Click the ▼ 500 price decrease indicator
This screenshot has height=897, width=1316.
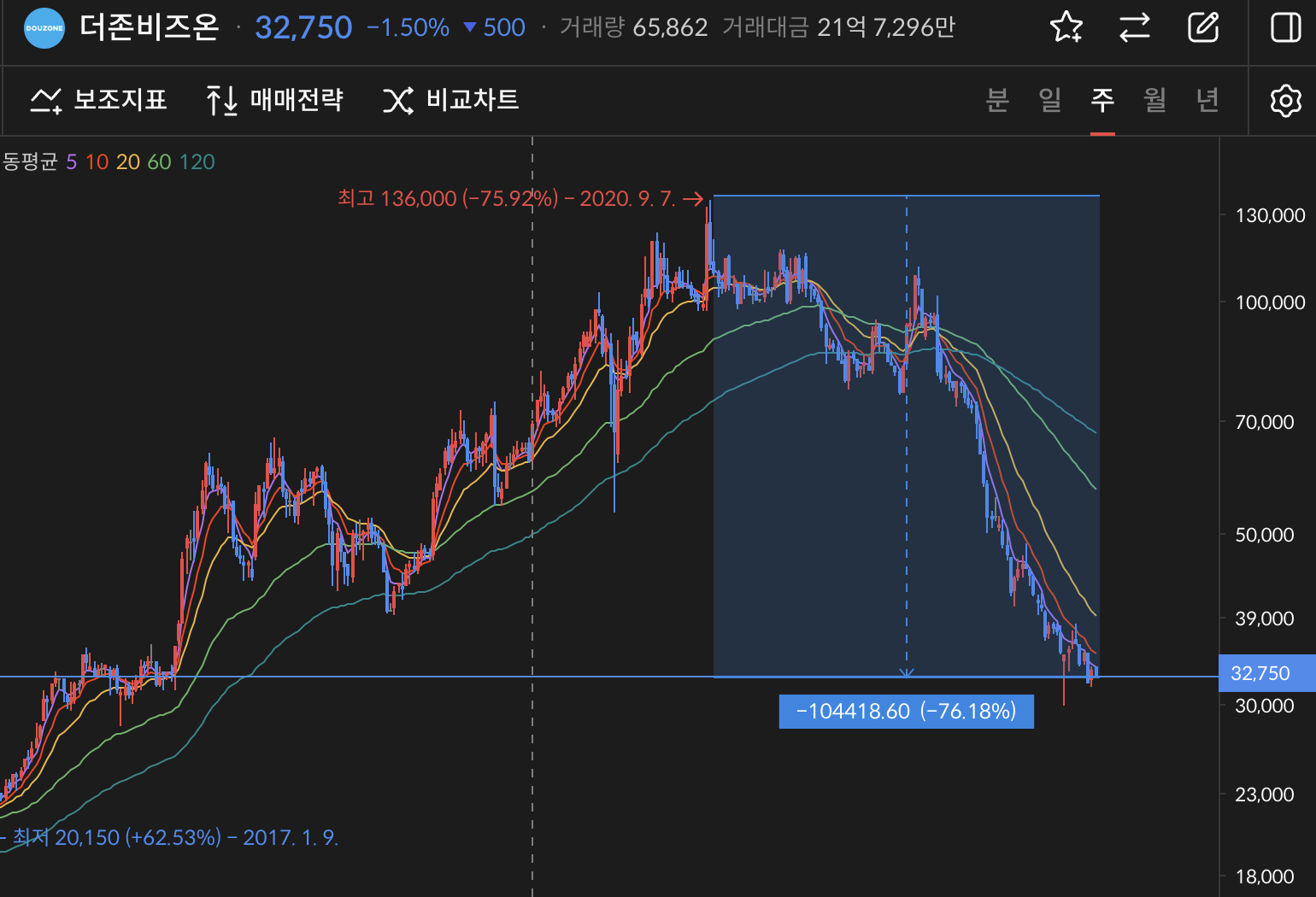tap(494, 28)
